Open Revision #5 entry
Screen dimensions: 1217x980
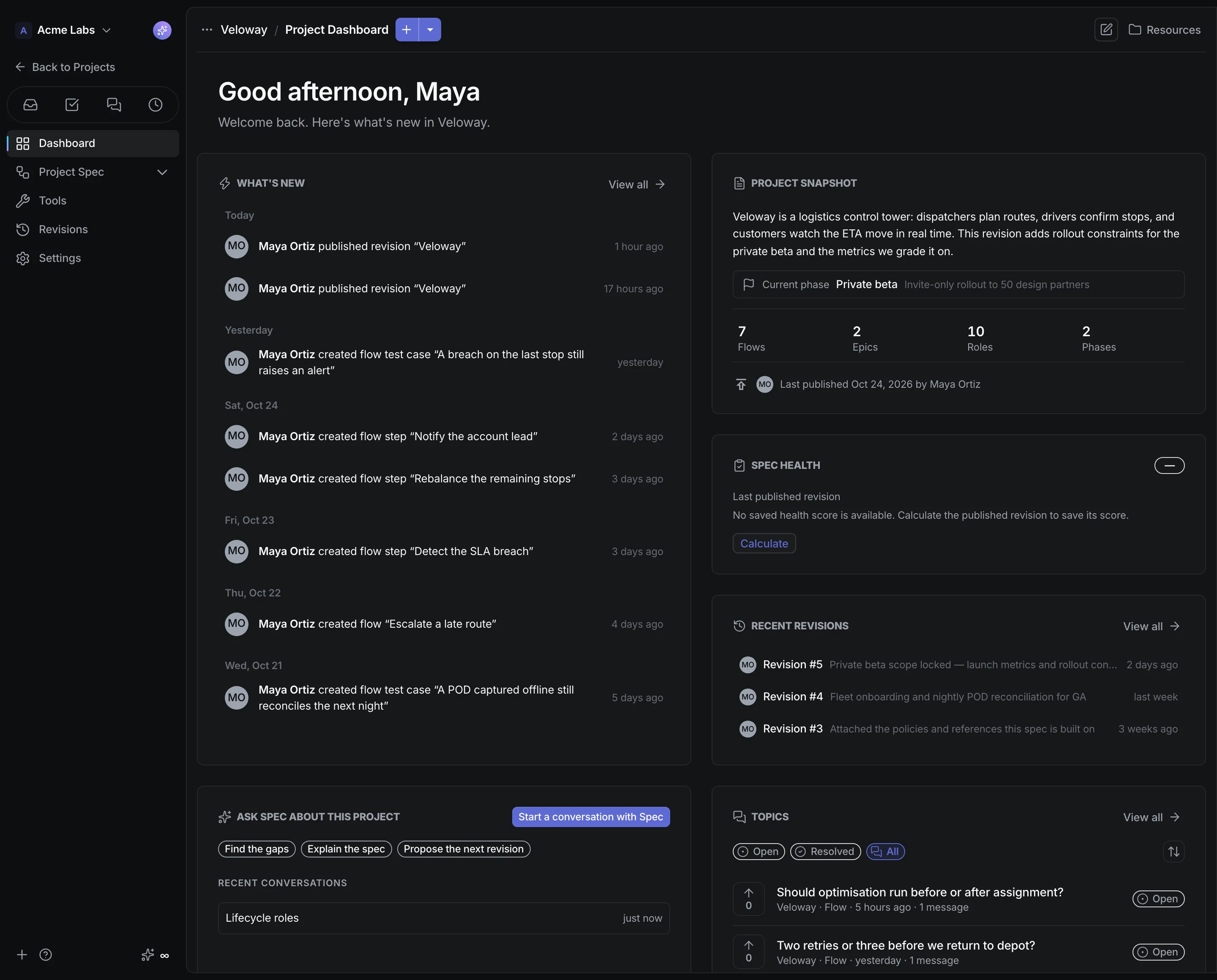click(958, 665)
